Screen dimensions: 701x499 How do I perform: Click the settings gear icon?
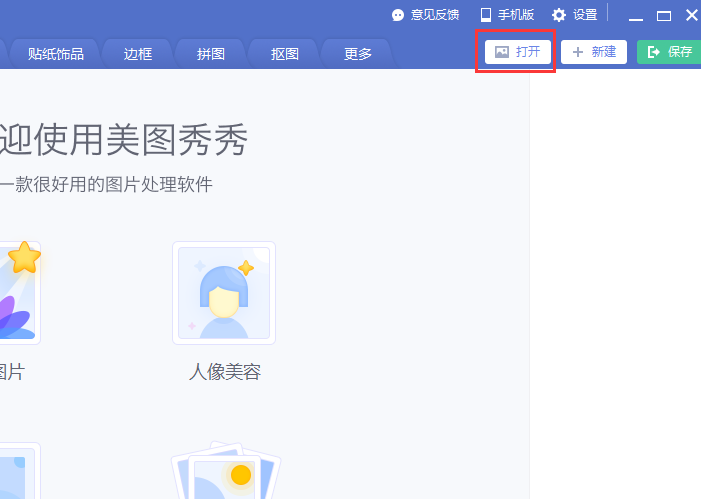point(559,15)
